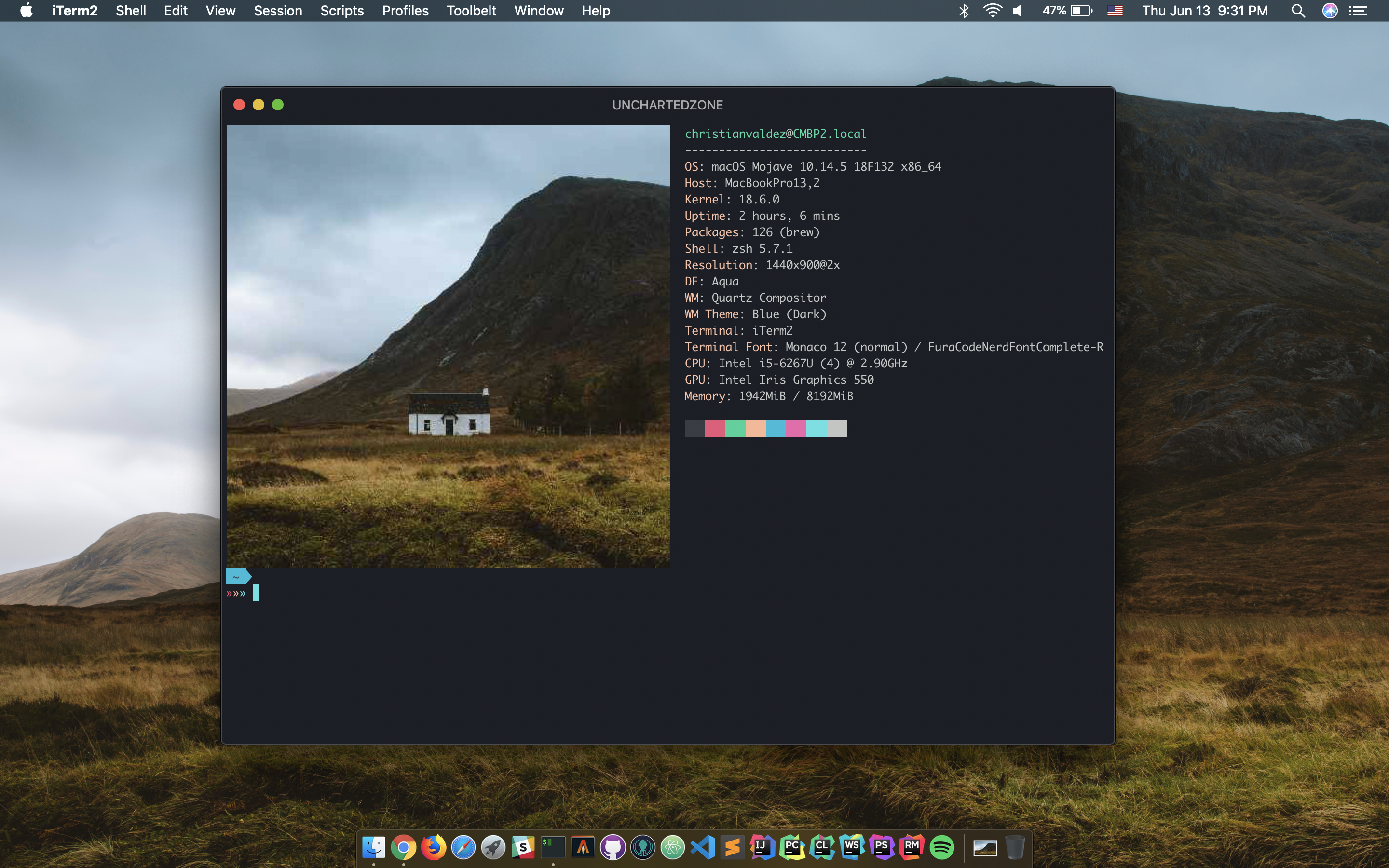Open the Profiles menu
Viewport: 1389px width, 868px height.
pos(405,10)
